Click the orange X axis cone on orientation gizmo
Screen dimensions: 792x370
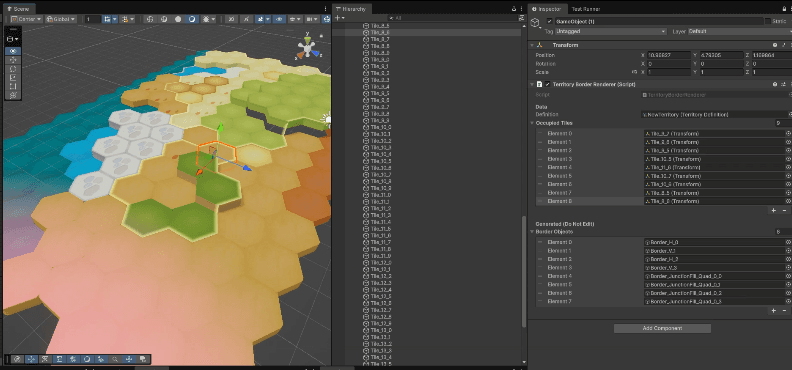300,55
